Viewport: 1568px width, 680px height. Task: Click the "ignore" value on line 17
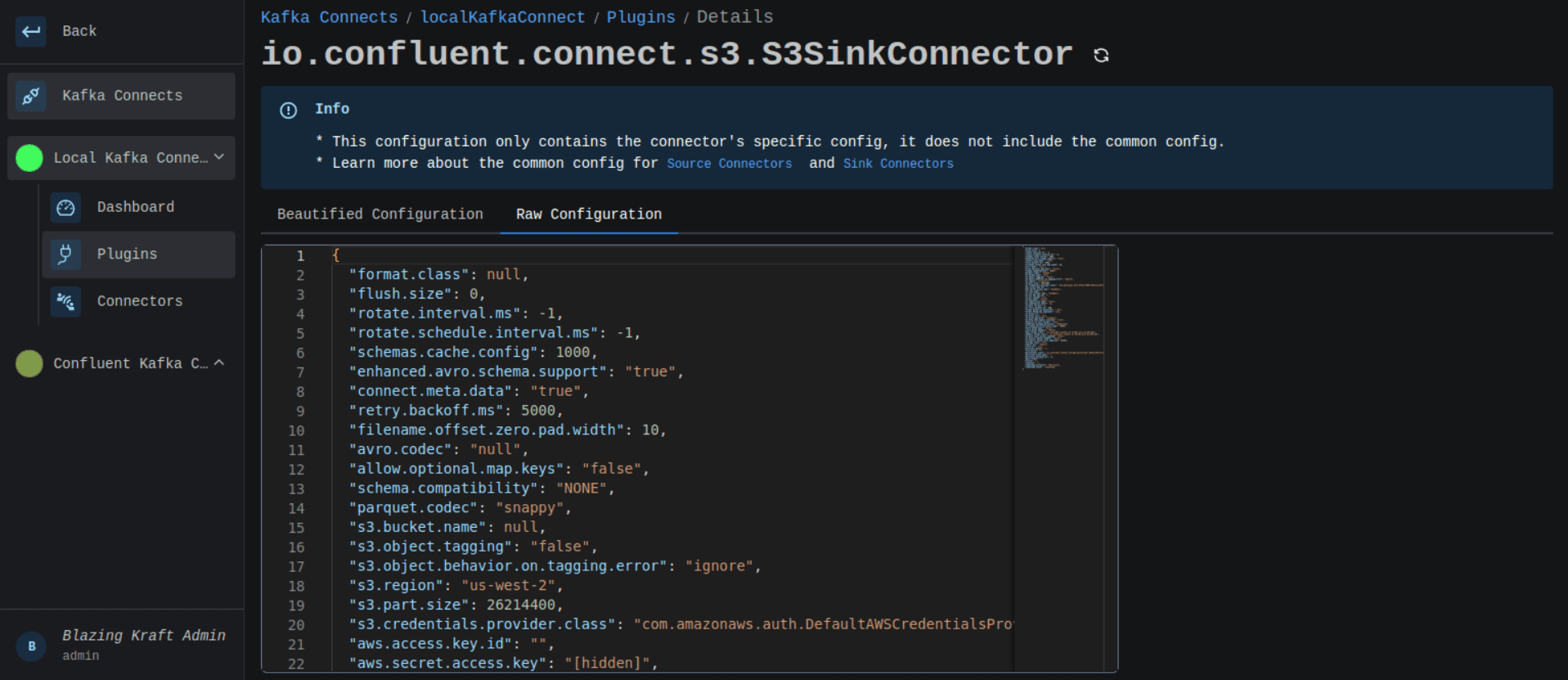[x=720, y=566]
